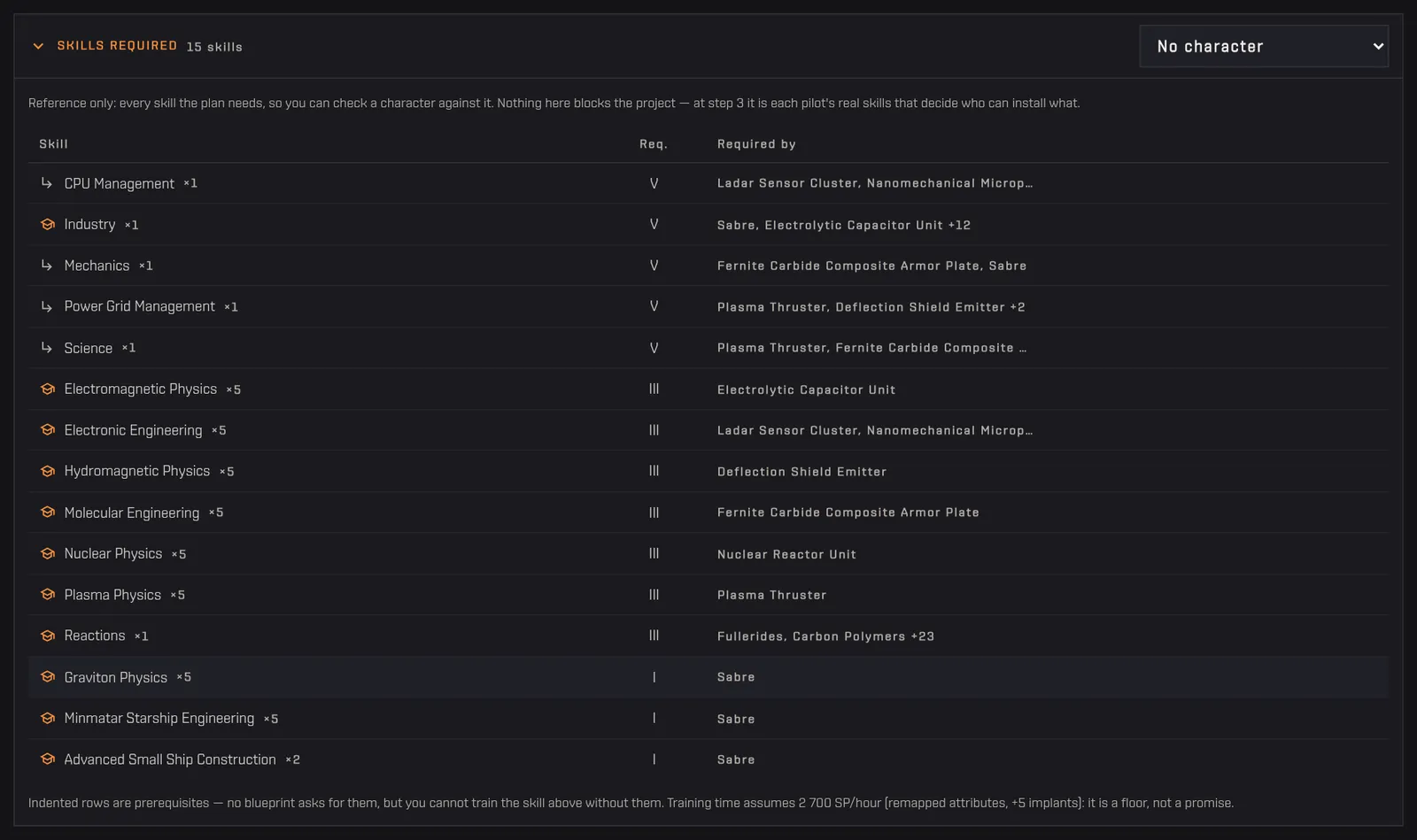
Task: Click 'Sabre, Electrolytic Capacitor Unit +12' text
Action: pos(844,225)
